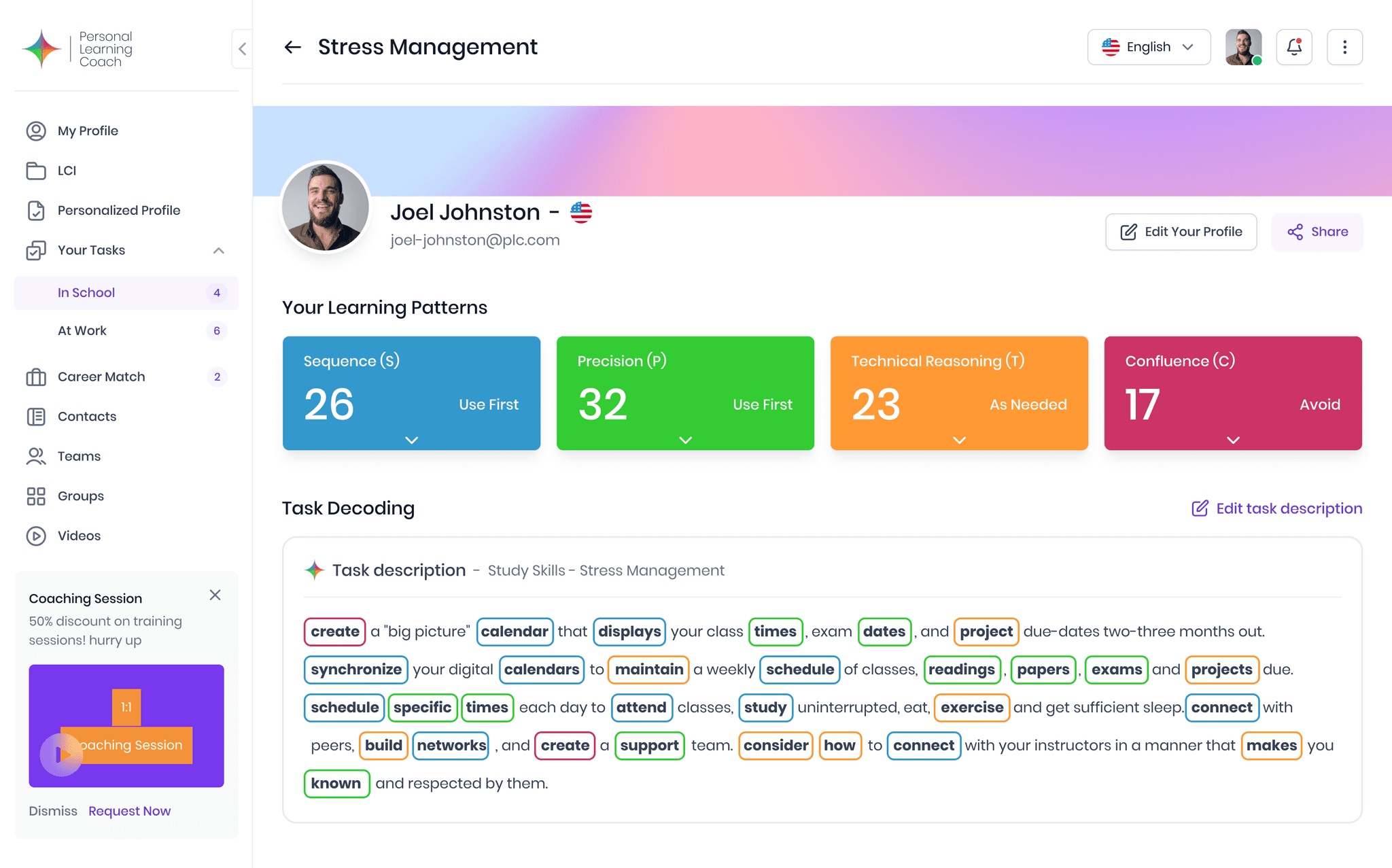The image size is (1392, 868).
Task: Go back using the left arrow
Action: point(292,47)
